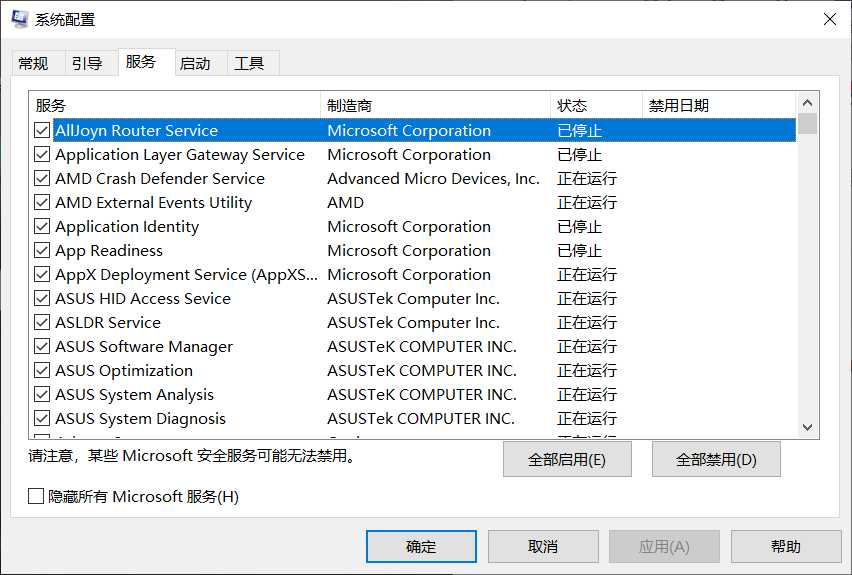This screenshot has width=852, height=575.
Task: Uncheck Application Identity service checkbox
Action: pos(42,226)
